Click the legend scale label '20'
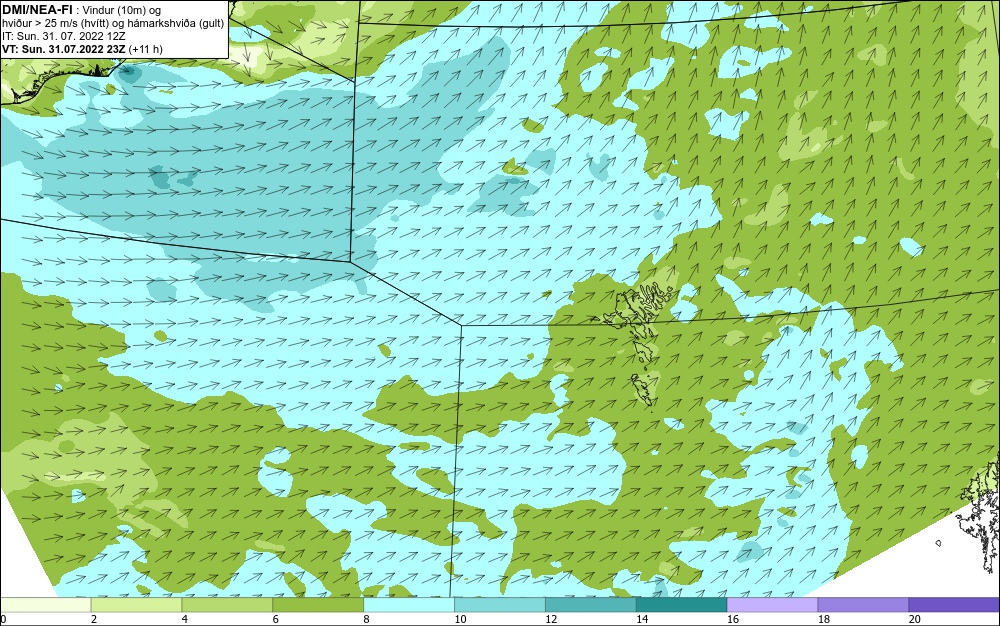 (x=915, y=619)
